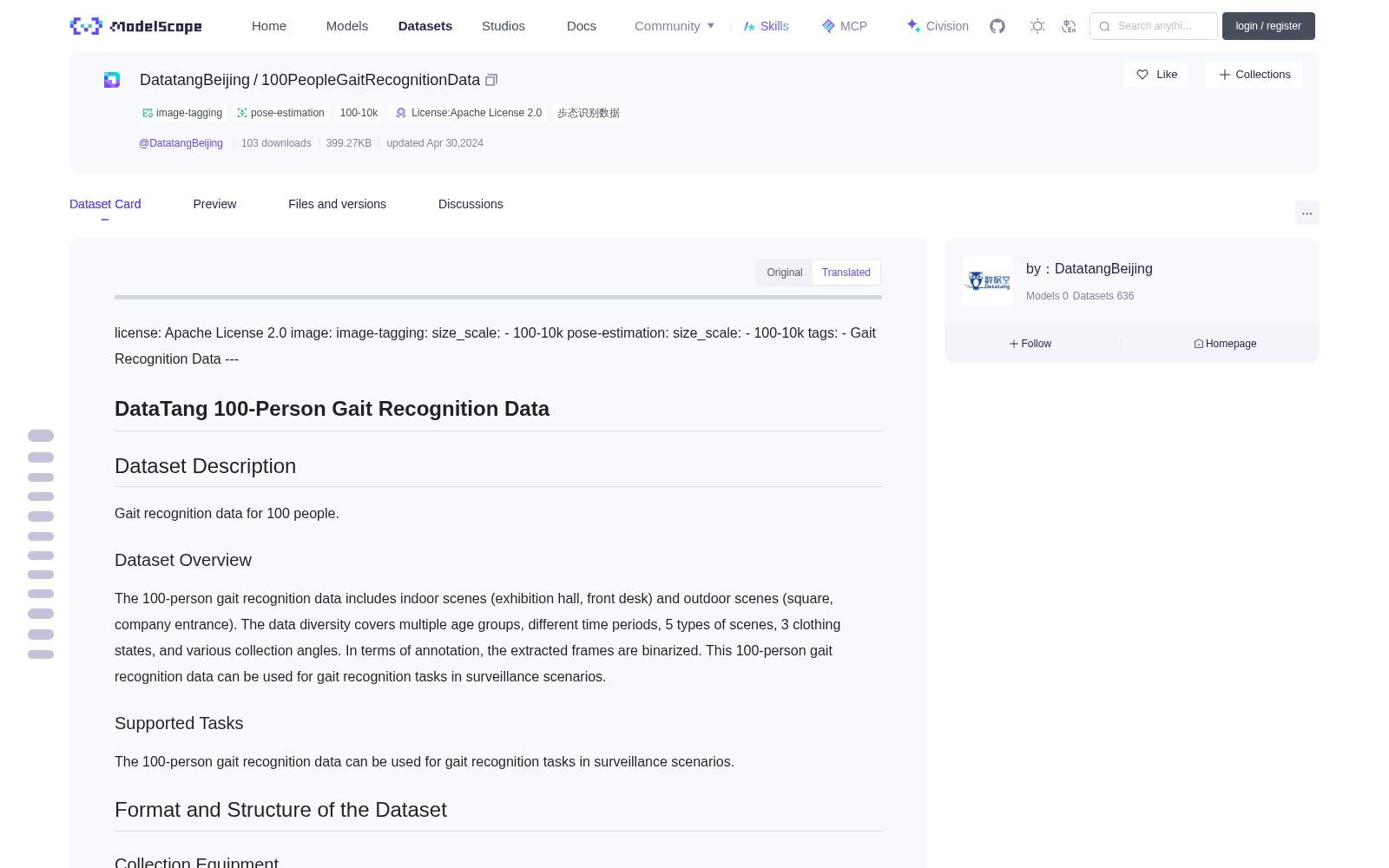Copy dataset name with the copy icon
Image resolution: width=1389 pixels, height=868 pixels.
point(491,80)
